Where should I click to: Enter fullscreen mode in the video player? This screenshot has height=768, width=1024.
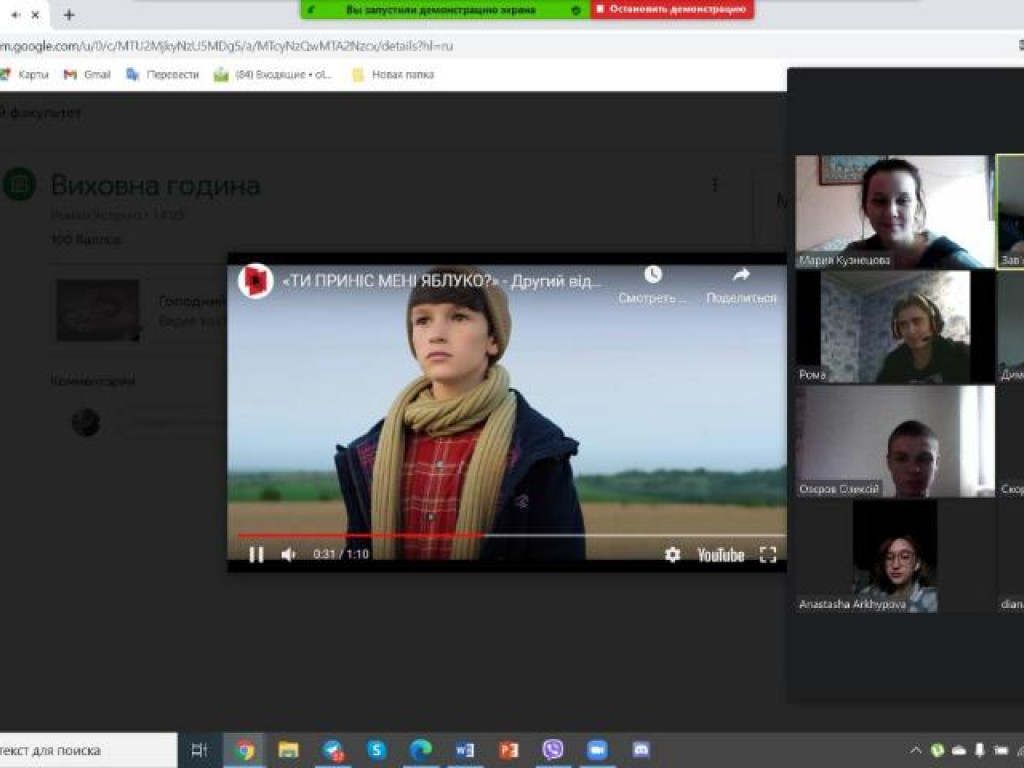767,554
